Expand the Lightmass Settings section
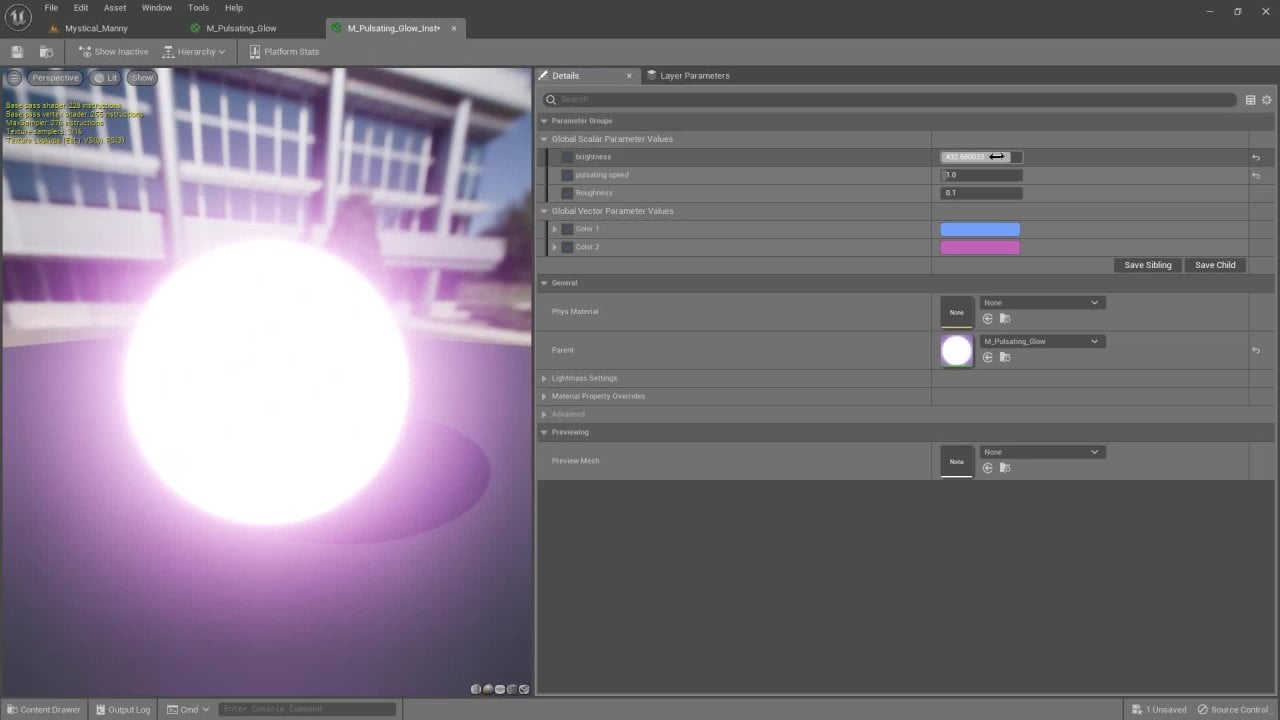 pyautogui.click(x=544, y=379)
